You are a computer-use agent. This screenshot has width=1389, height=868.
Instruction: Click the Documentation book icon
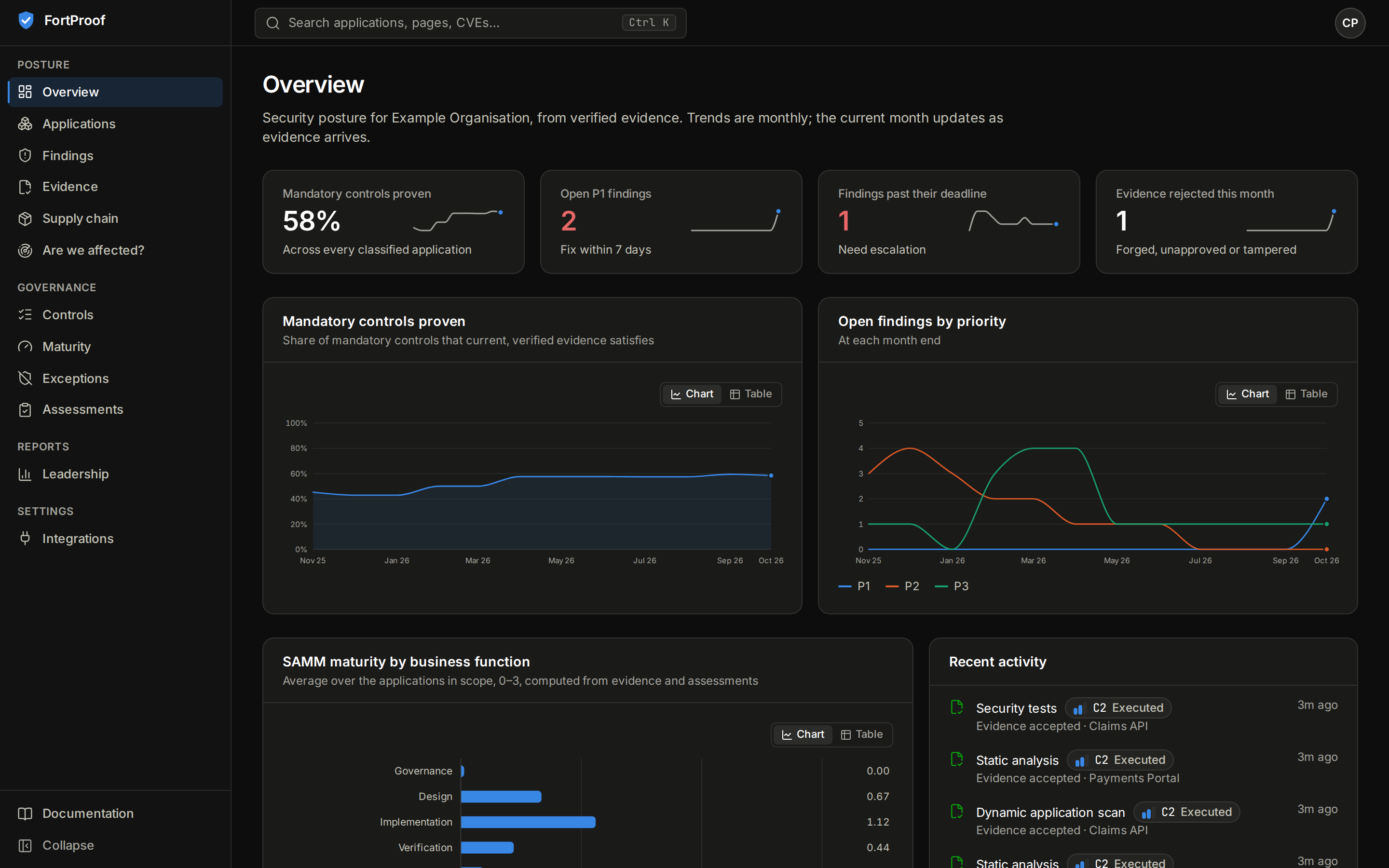(x=25, y=814)
